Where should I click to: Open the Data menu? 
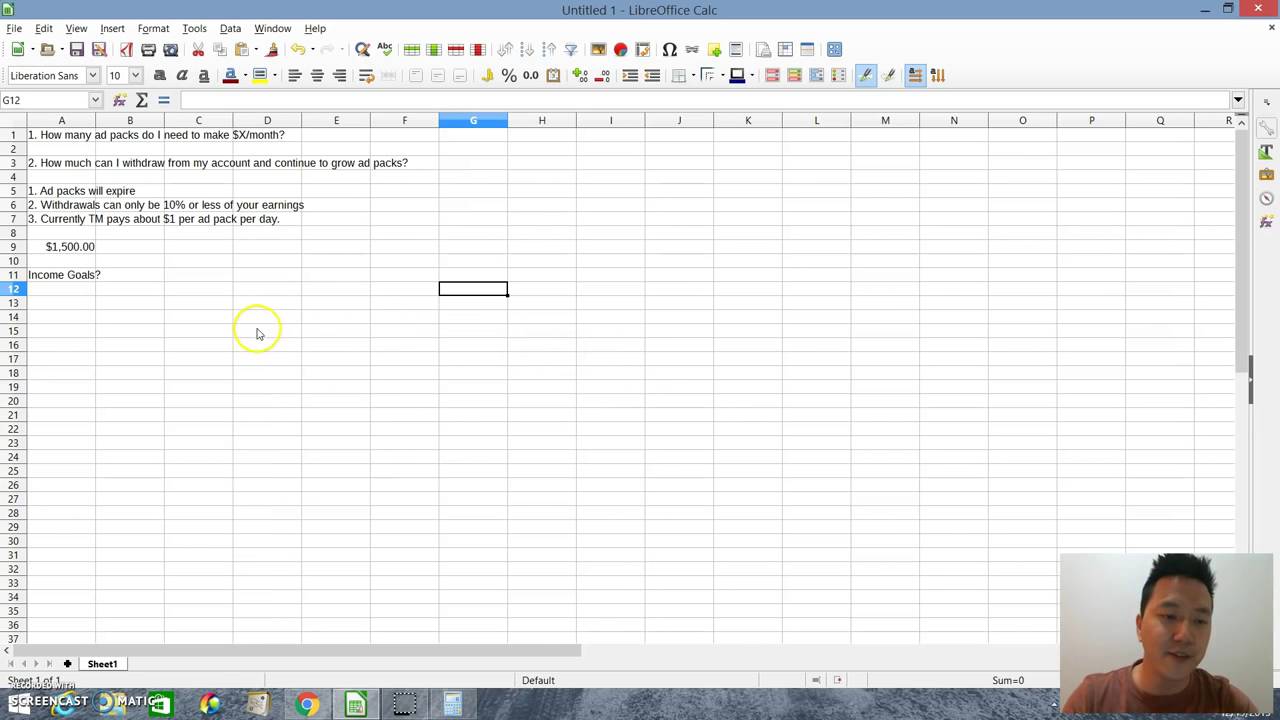point(230,28)
